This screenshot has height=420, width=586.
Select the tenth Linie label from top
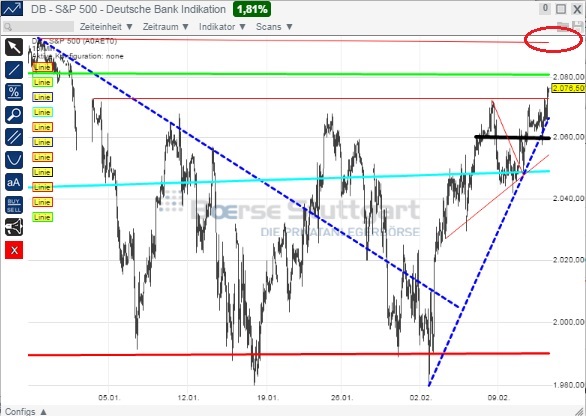coord(42,202)
